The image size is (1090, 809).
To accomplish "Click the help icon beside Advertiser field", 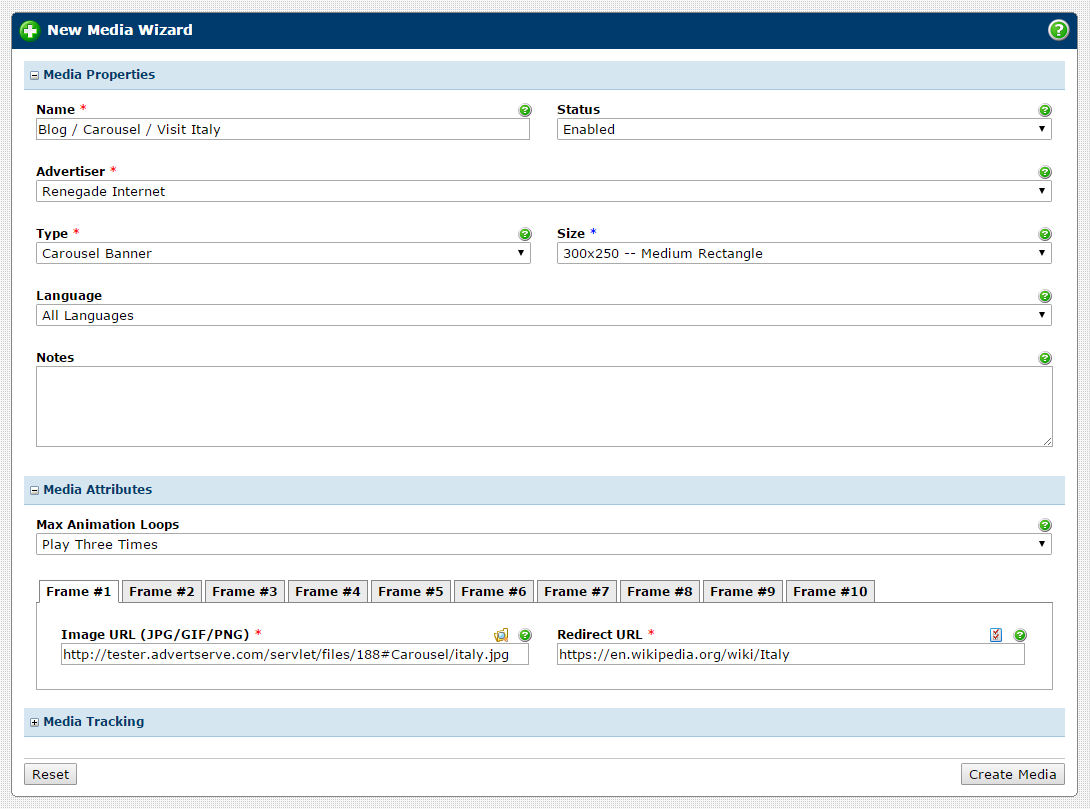I will pyautogui.click(x=1045, y=172).
